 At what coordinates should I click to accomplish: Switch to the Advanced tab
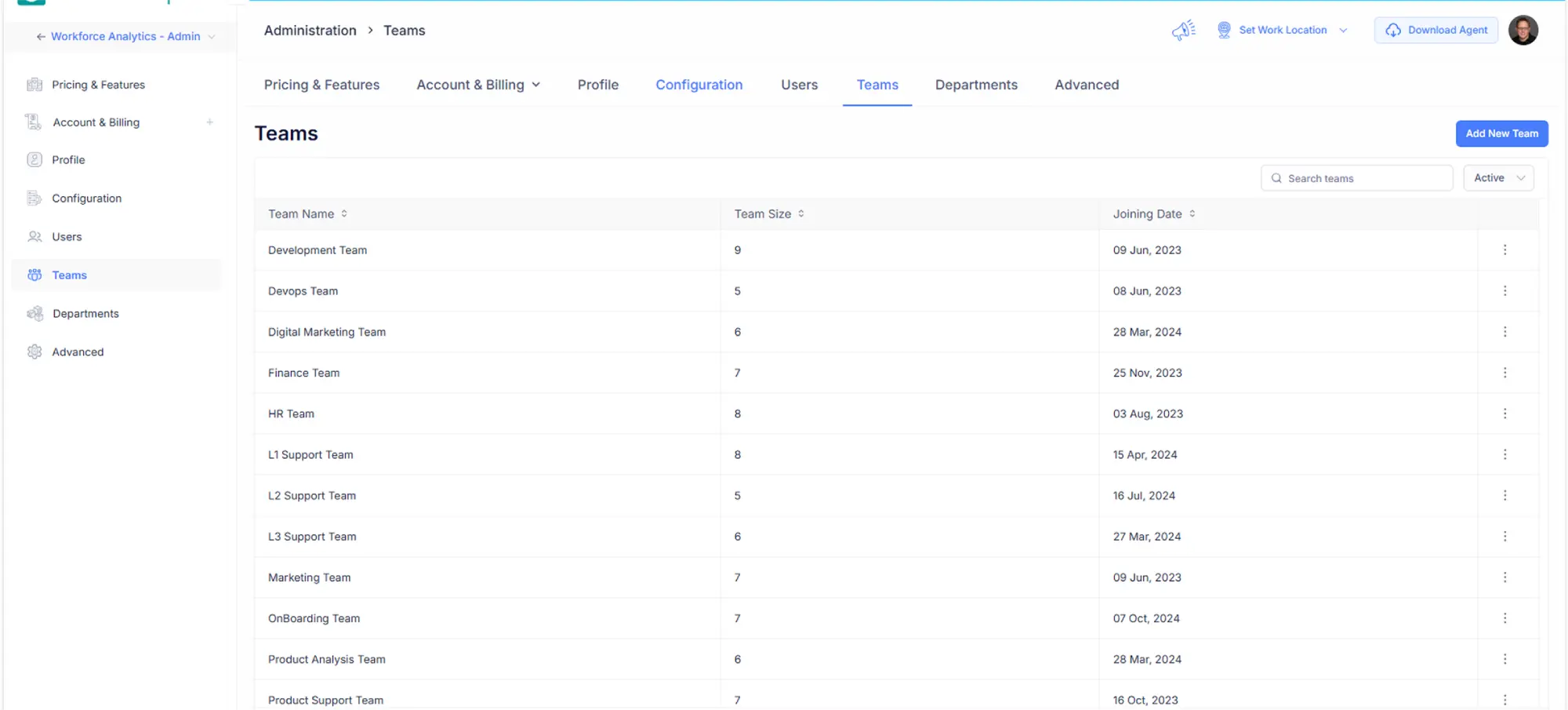point(1087,85)
